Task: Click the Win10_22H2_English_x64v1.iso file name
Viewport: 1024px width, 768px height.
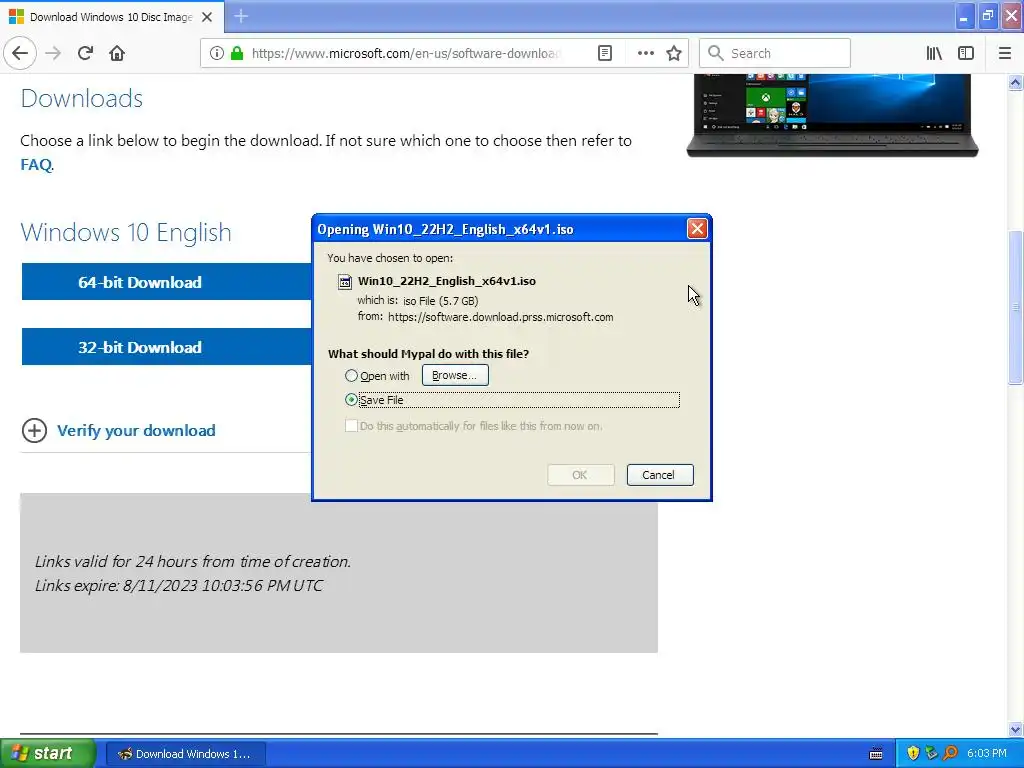Action: 447,281
